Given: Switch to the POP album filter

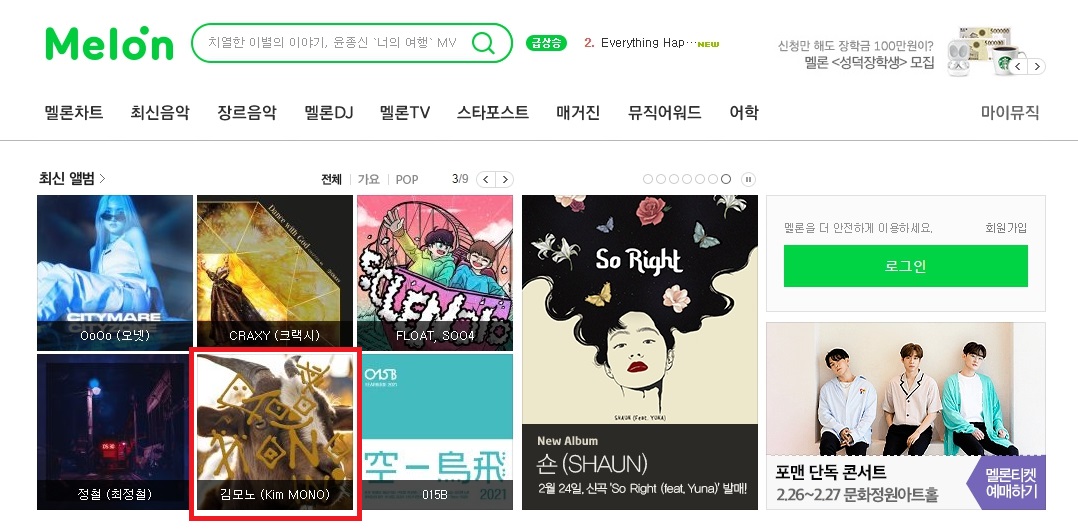Looking at the screenshot, I should pos(407,180).
